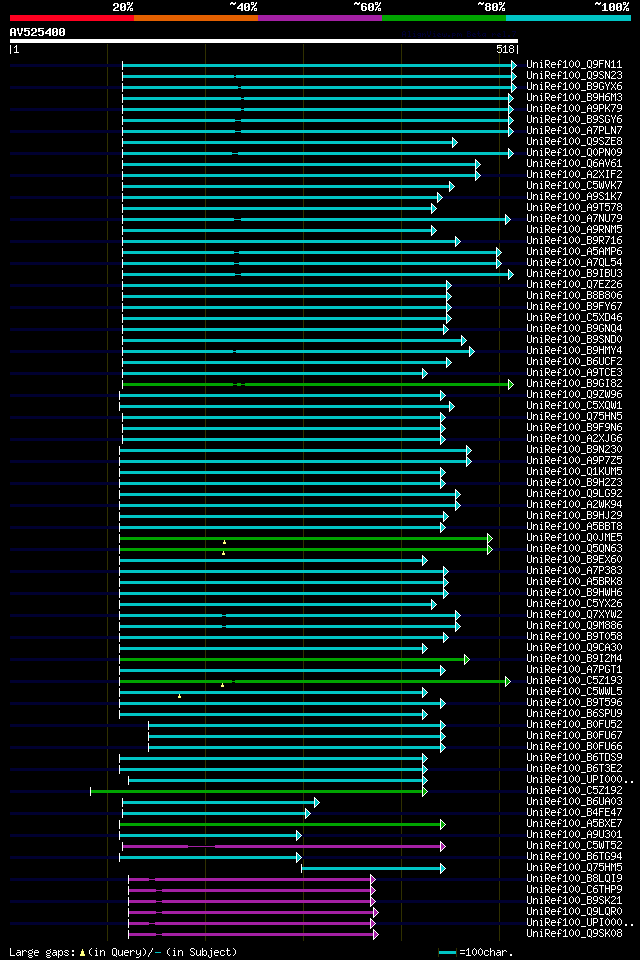
Task: Click the yellow gap marker under Q0JME5 bar
Action: 224,542
